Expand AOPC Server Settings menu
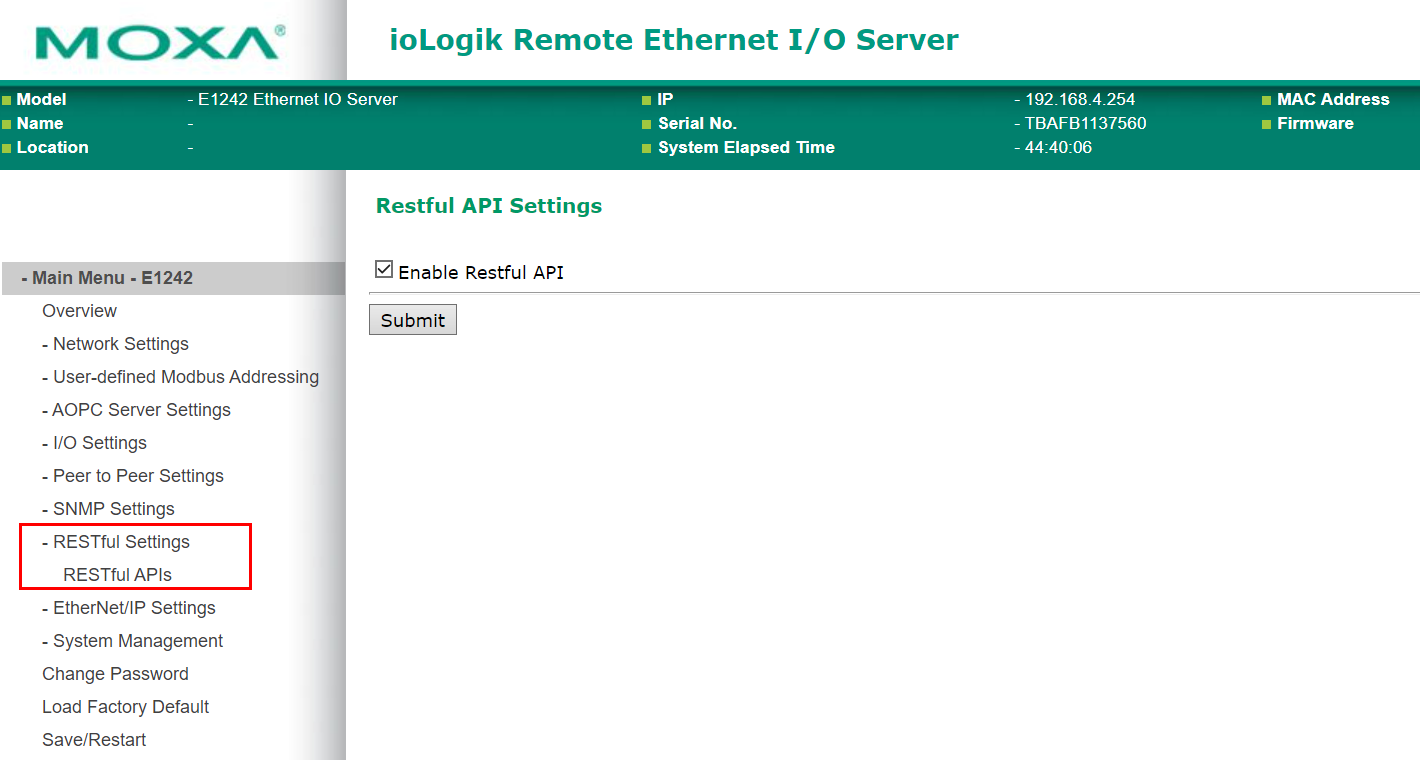Image resolution: width=1420 pixels, height=760 pixels. click(141, 410)
